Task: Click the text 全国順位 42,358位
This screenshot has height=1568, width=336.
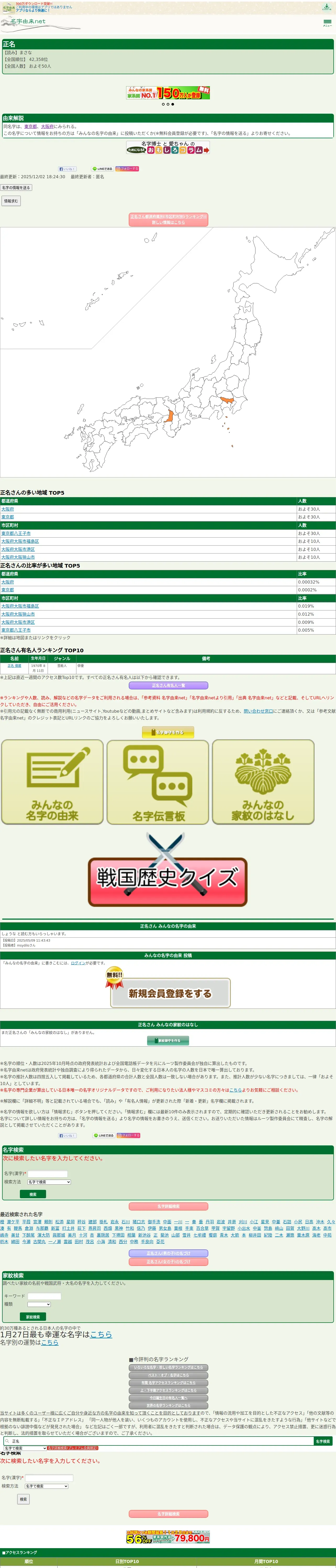Action: coord(26,60)
